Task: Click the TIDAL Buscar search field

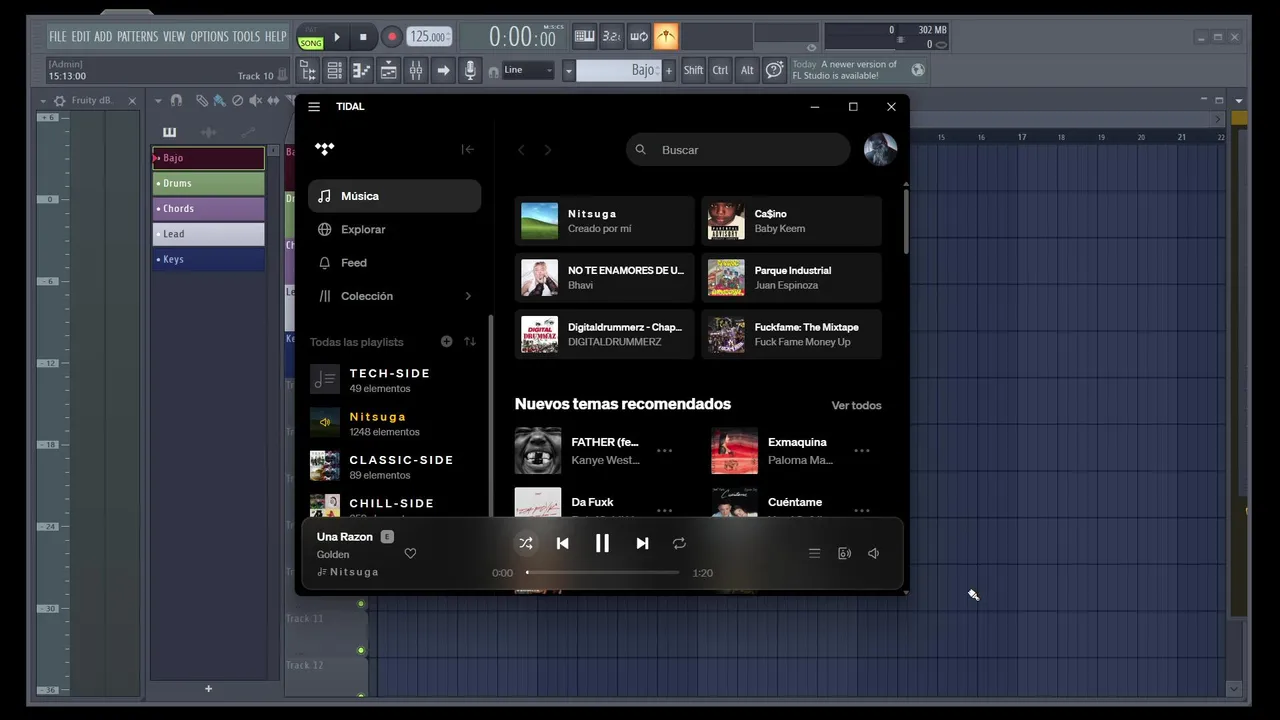Action: coord(738,149)
